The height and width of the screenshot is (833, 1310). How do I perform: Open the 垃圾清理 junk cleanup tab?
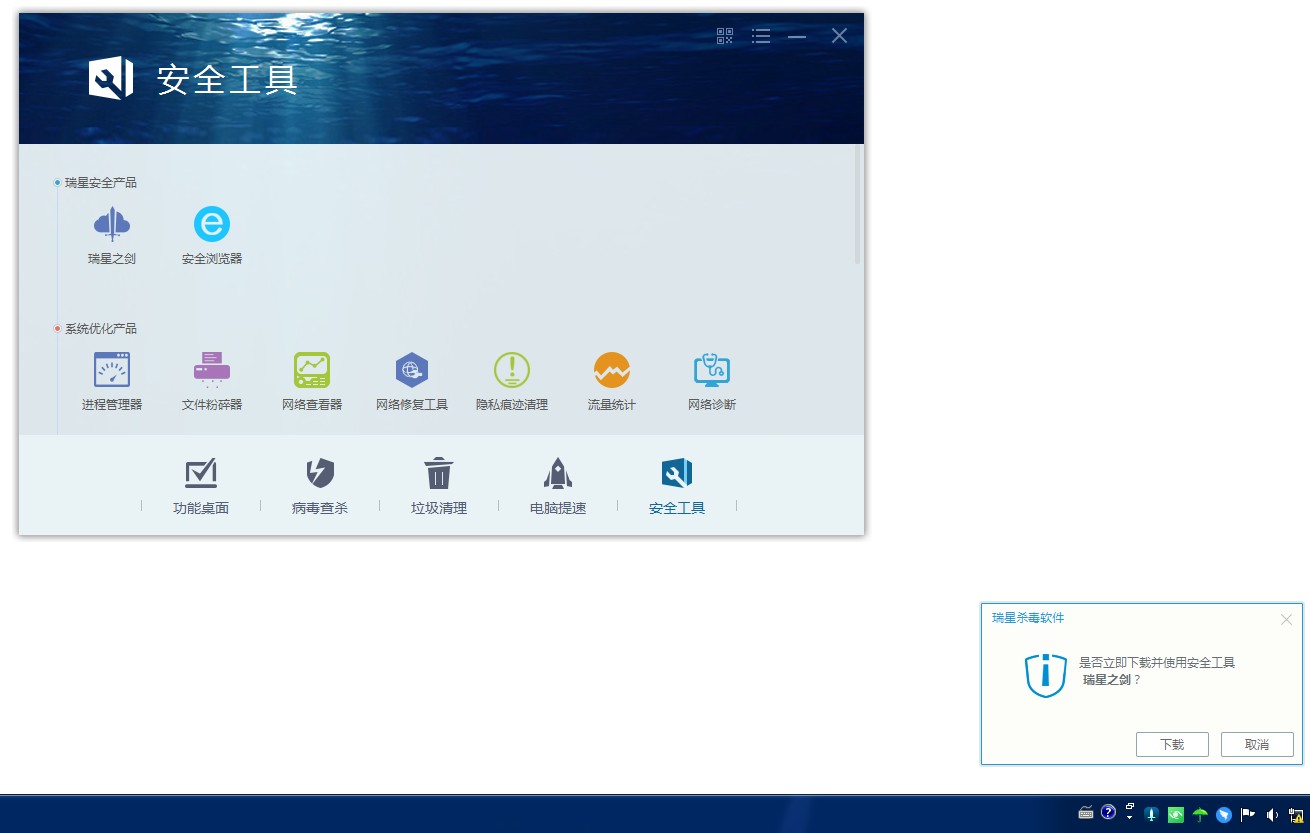click(439, 487)
